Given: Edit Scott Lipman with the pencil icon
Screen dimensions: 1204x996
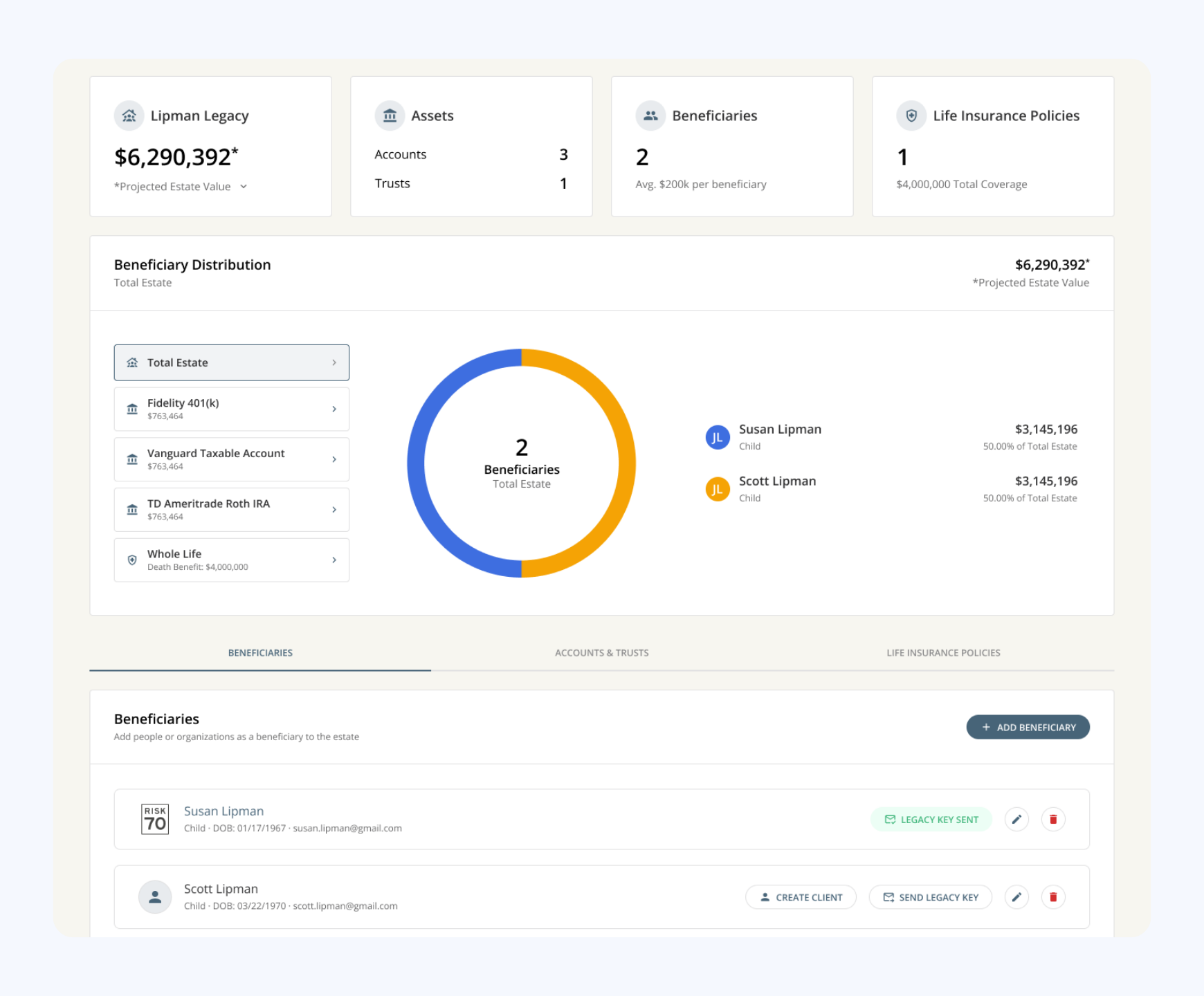Looking at the screenshot, I should (1016, 897).
